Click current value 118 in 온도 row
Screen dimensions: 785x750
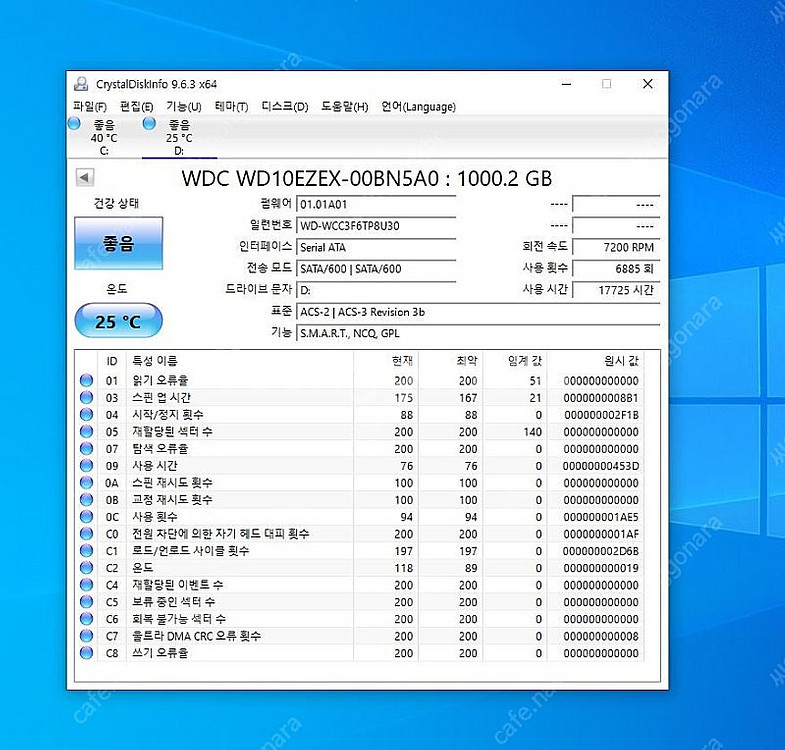point(404,568)
